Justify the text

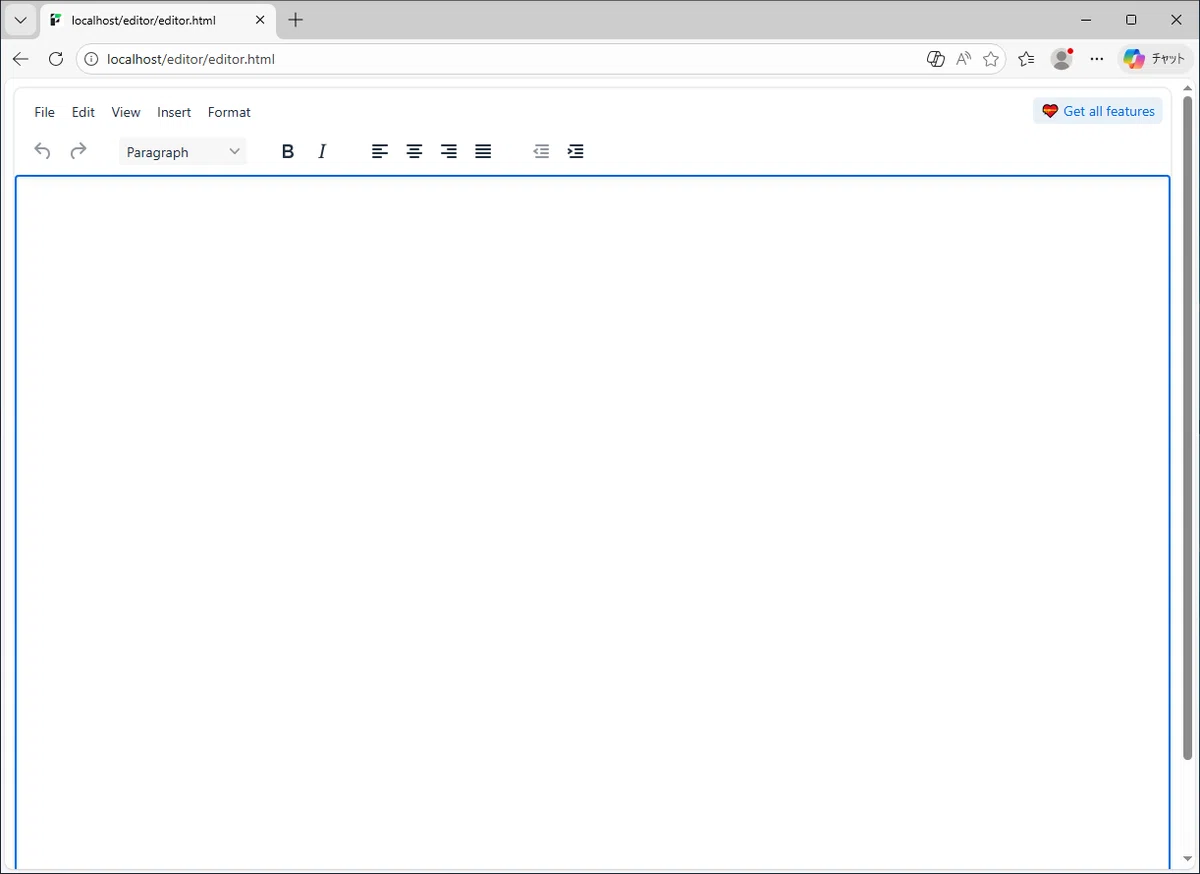pyautogui.click(x=483, y=152)
